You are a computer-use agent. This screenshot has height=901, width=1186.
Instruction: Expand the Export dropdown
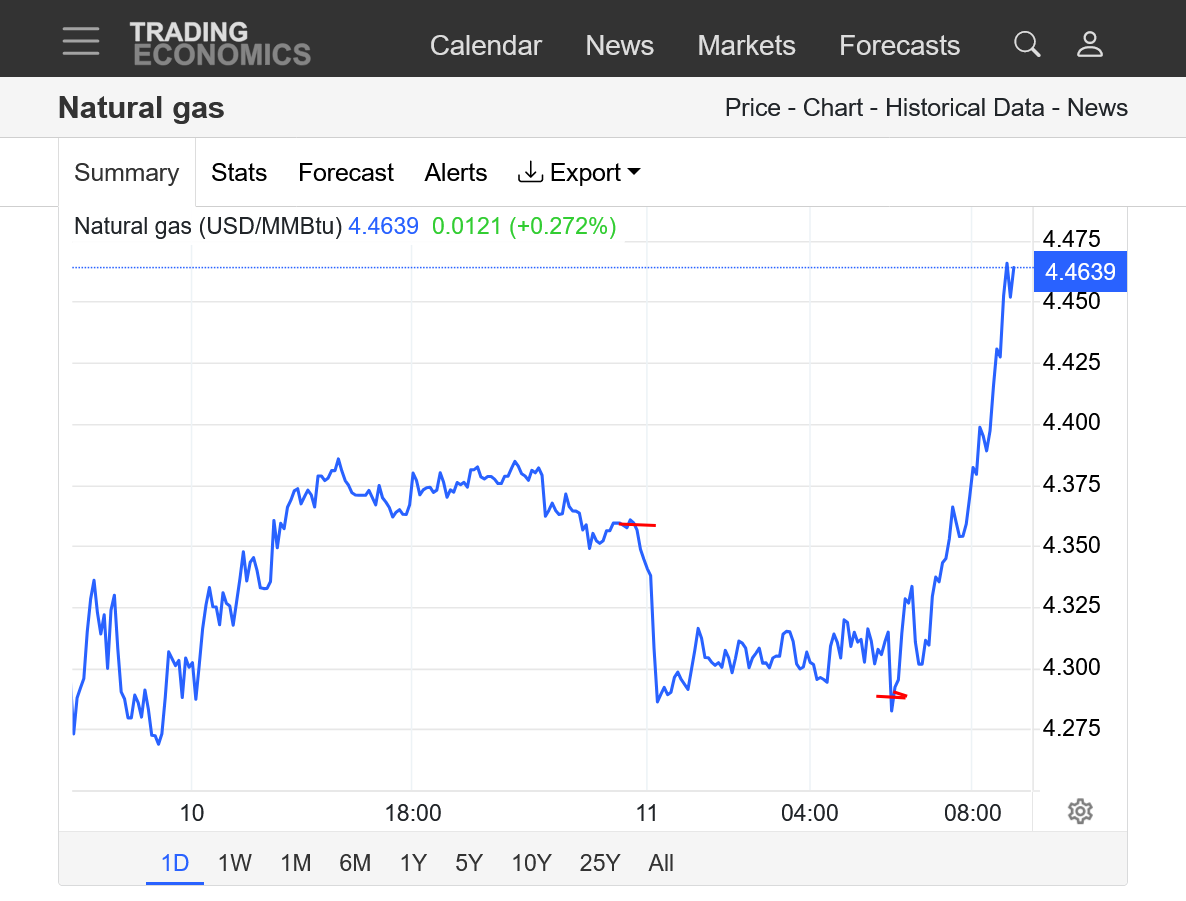tap(579, 173)
